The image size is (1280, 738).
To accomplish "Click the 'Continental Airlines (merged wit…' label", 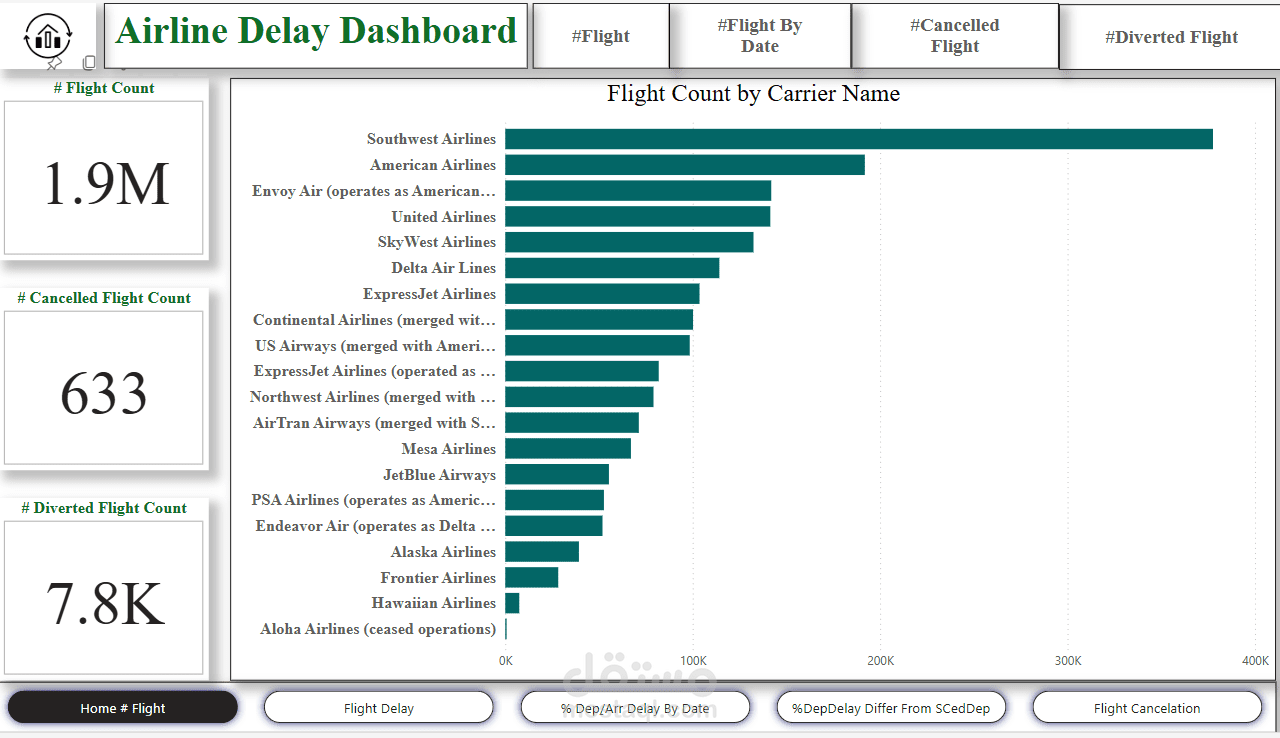I will (375, 320).
